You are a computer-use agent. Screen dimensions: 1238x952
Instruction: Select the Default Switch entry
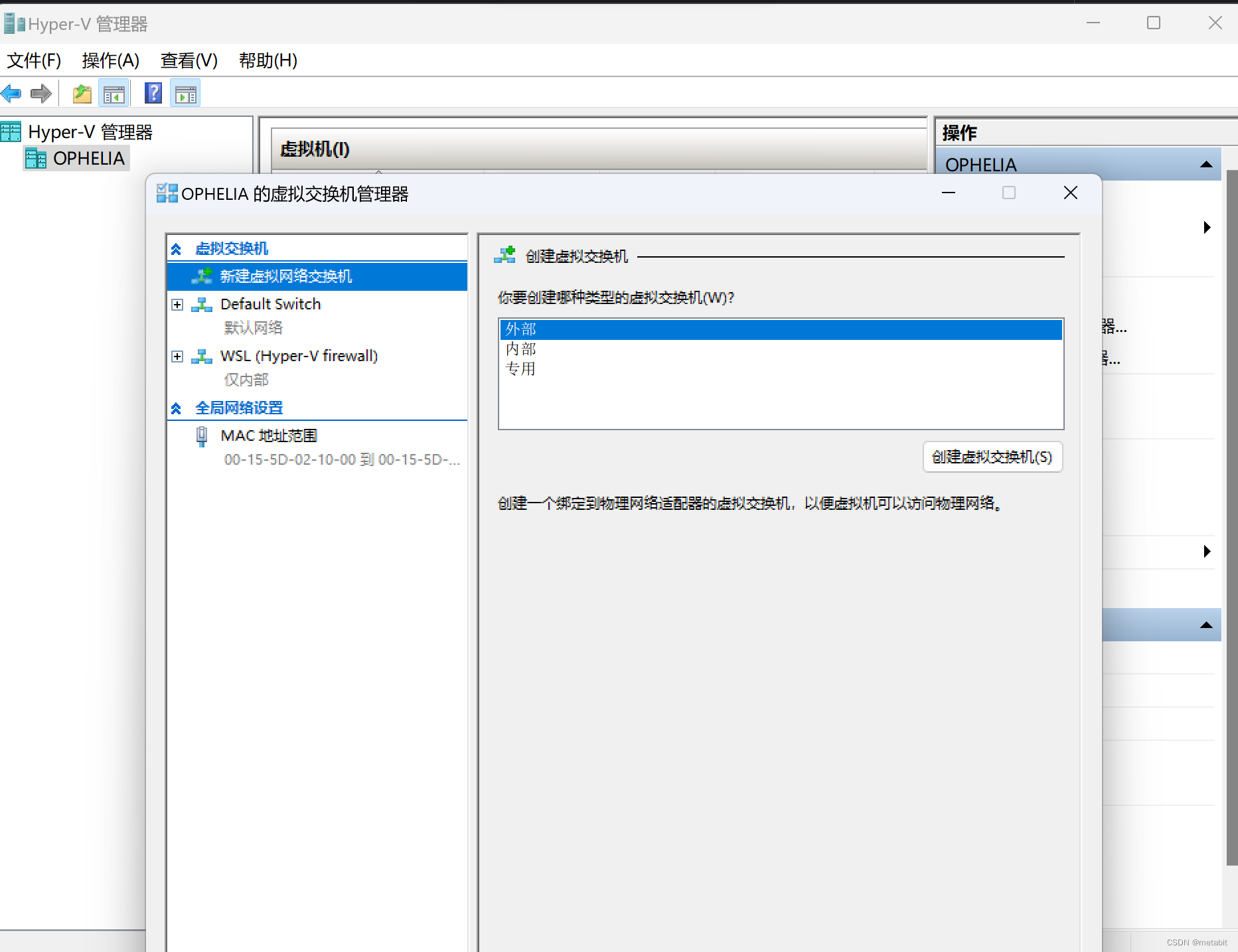coord(270,304)
